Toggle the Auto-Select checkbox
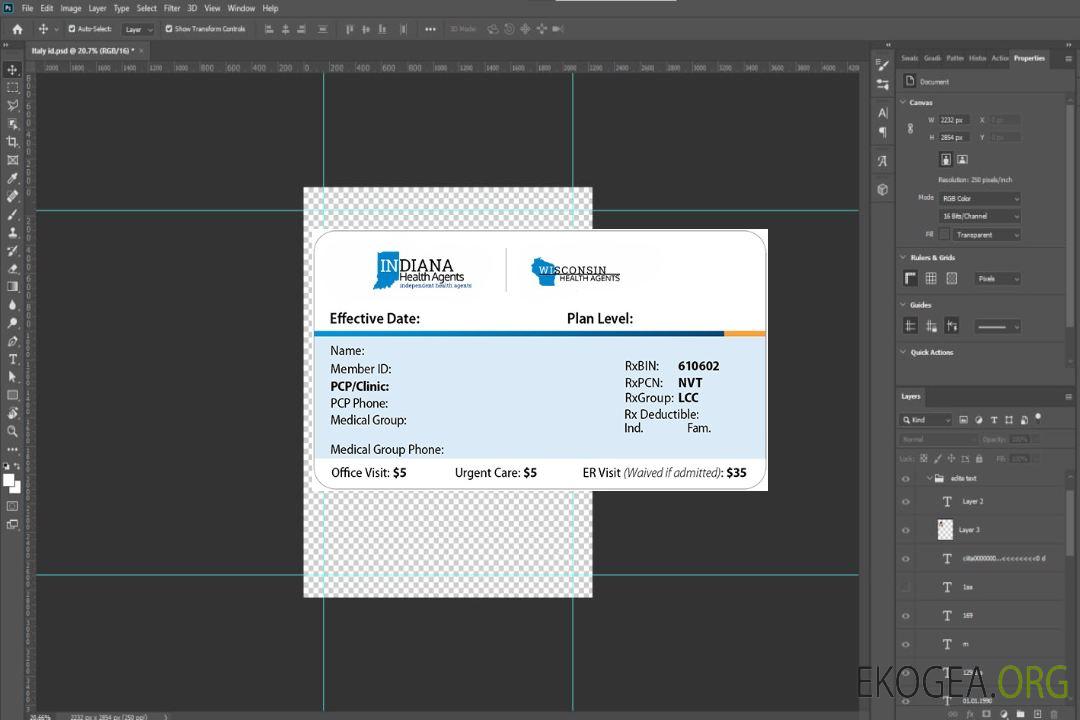Viewport: 1080px width, 720px height. [70, 29]
